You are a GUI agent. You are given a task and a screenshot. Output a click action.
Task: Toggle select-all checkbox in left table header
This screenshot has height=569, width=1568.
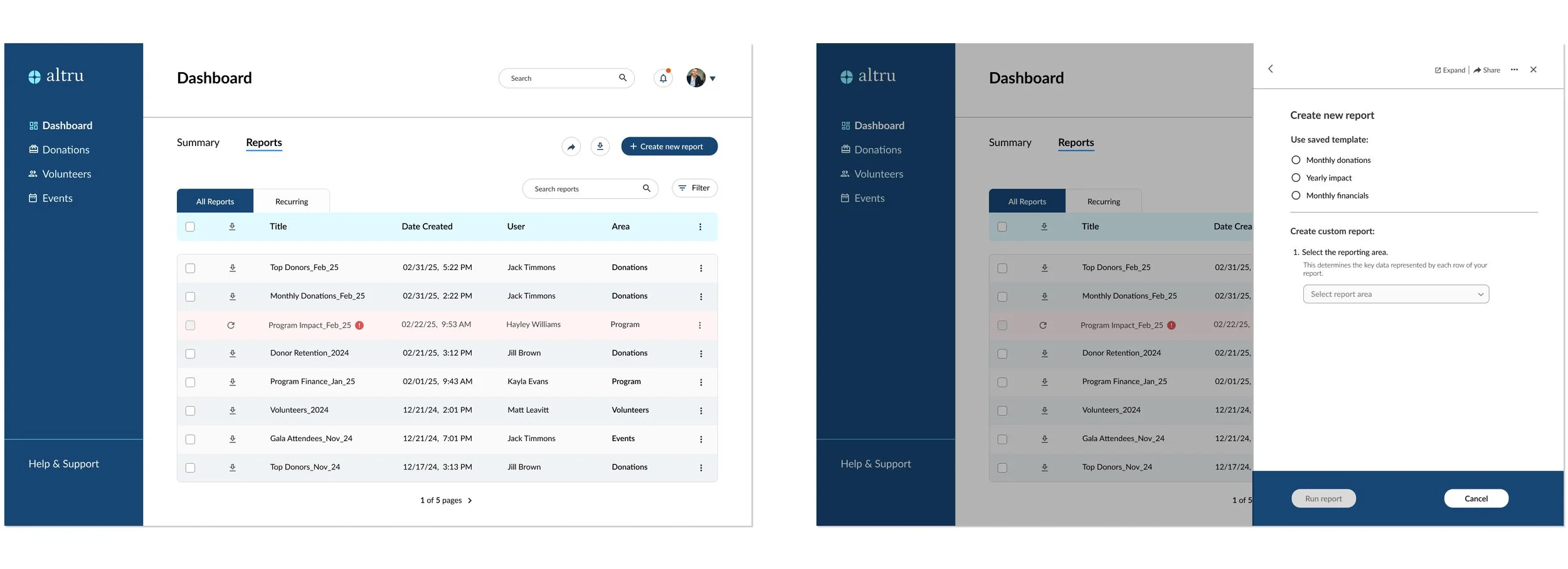tap(190, 227)
